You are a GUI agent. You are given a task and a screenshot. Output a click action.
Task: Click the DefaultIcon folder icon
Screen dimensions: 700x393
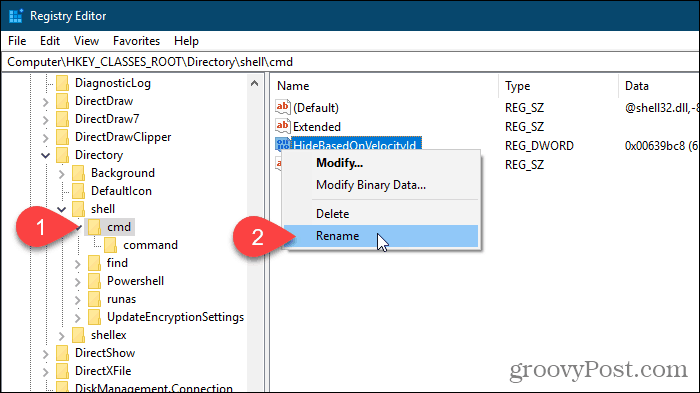click(79, 191)
